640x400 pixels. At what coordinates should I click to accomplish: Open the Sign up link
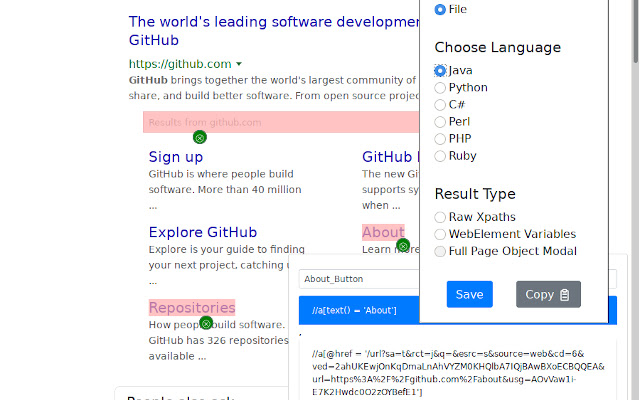click(176, 157)
